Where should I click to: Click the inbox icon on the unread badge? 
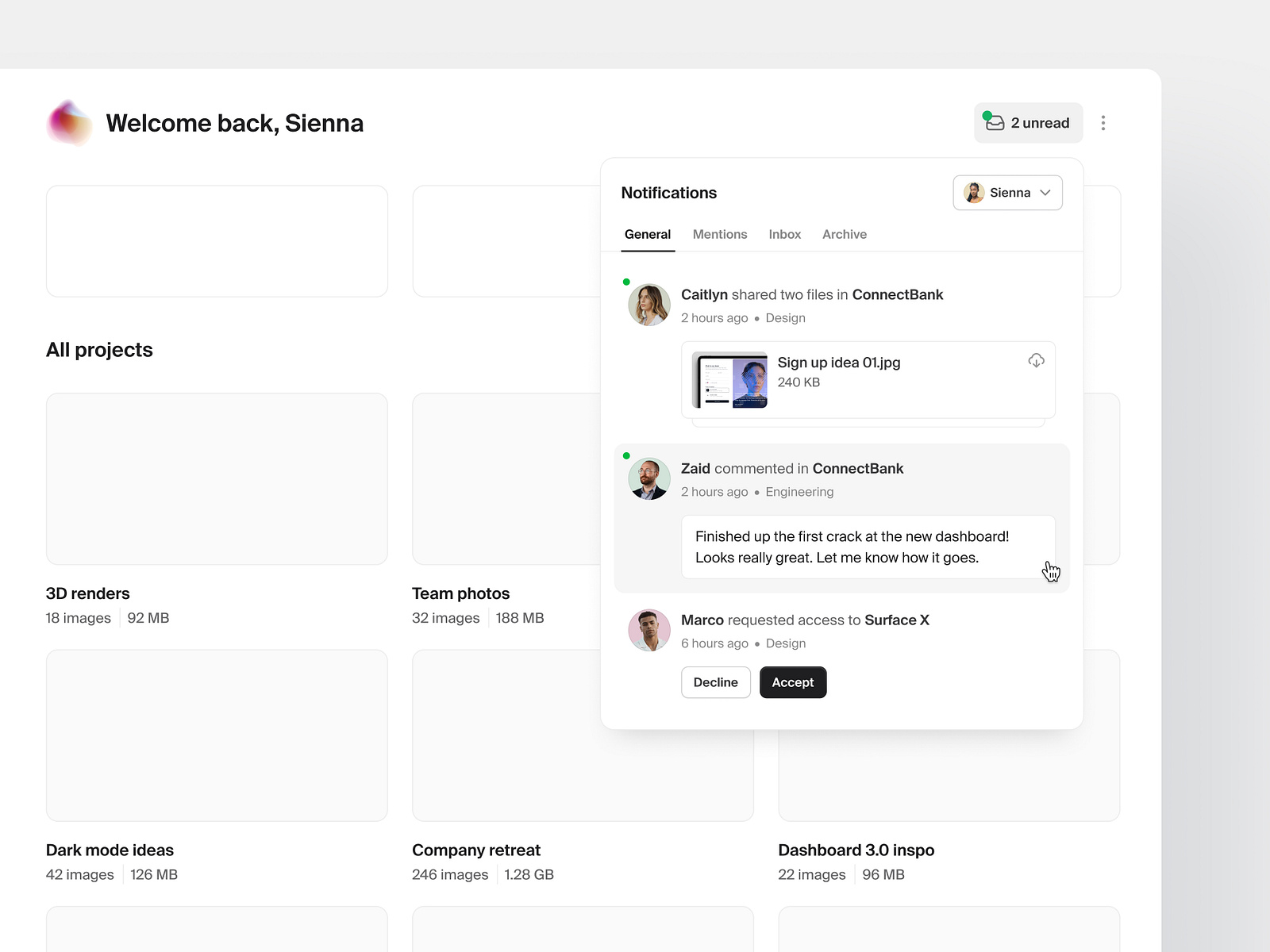click(995, 123)
